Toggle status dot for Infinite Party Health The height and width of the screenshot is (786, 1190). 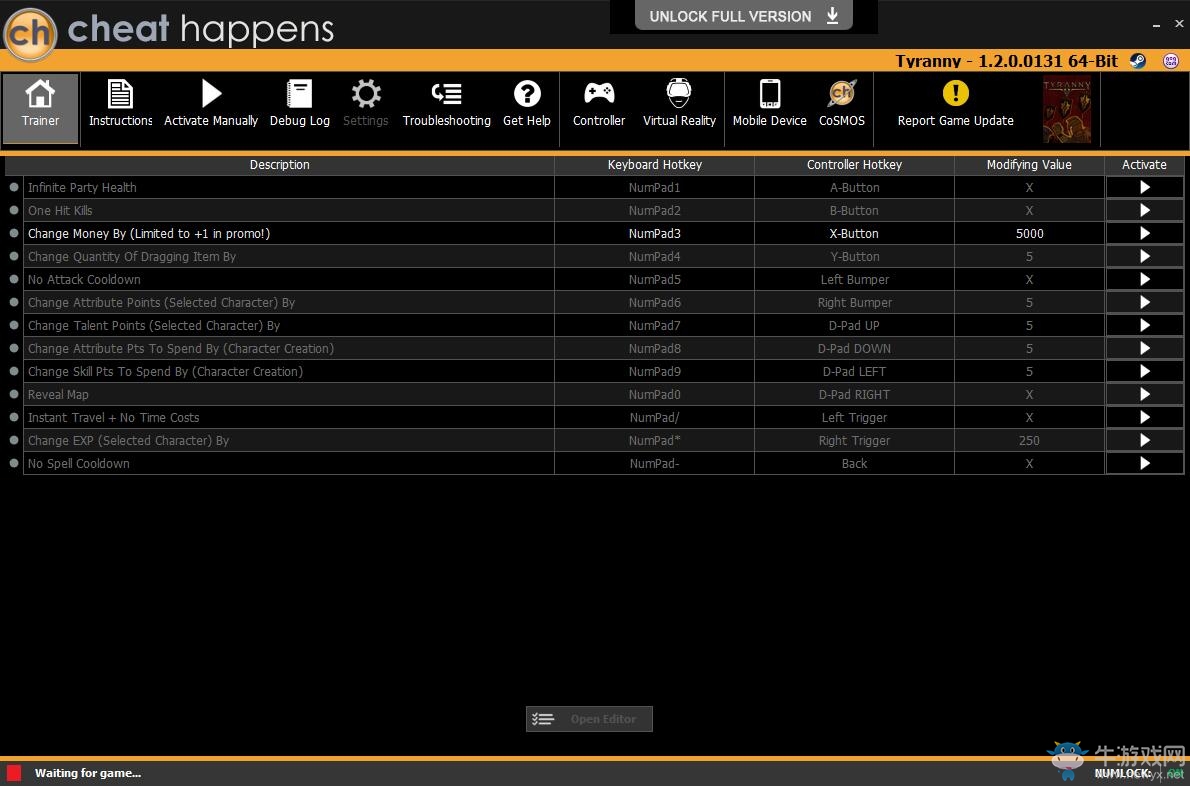pos(14,187)
